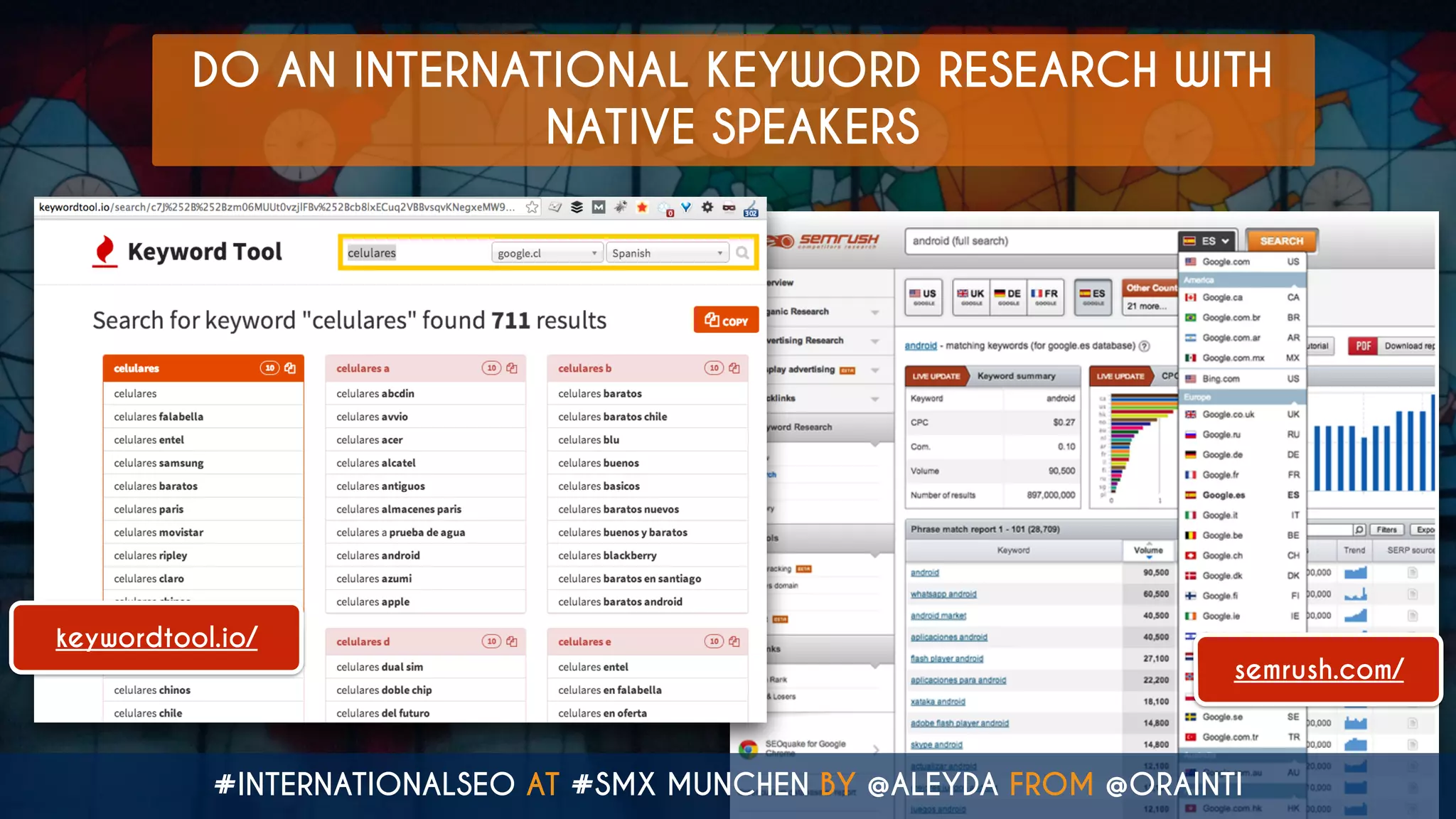The width and height of the screenshot is (1456, 819).
Task: Click the bookmark star in the address bar
Action: click(x=532, y=207)
